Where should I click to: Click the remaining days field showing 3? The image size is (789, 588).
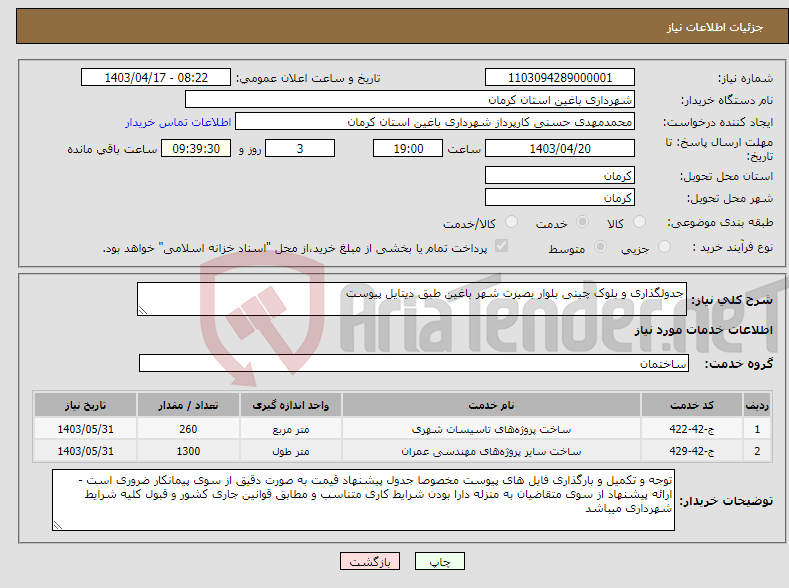[300, 148]
